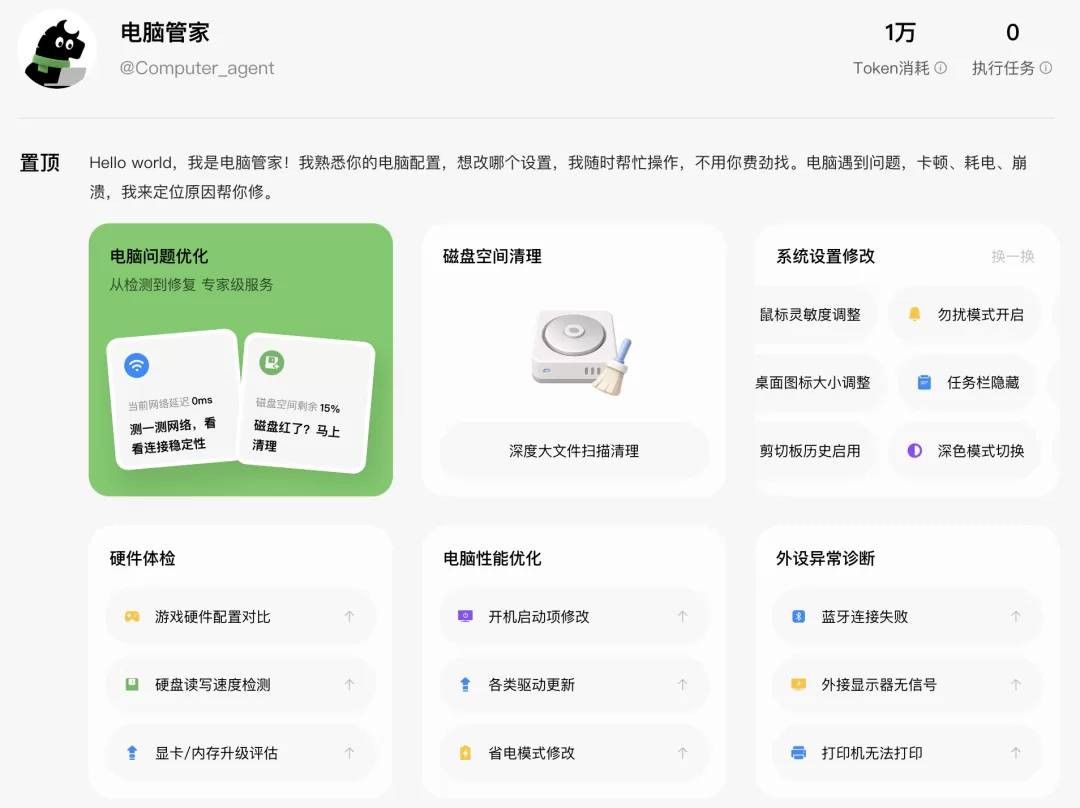Click the arrow on 省电模式修改 row
1080x808 pixels.
click(x=683, y=753)
